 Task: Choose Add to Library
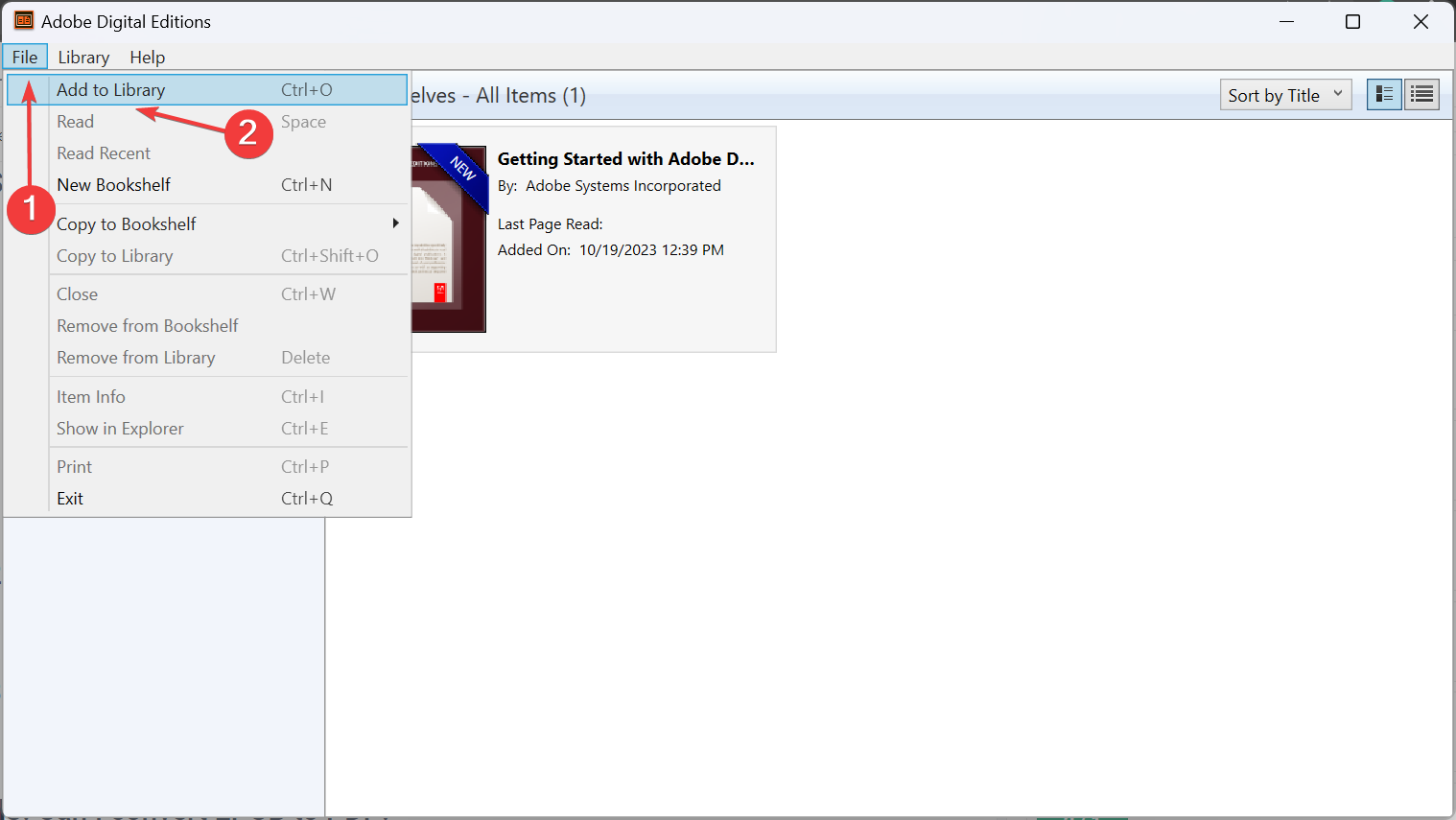pyautogui.click(x=207, y=90)
